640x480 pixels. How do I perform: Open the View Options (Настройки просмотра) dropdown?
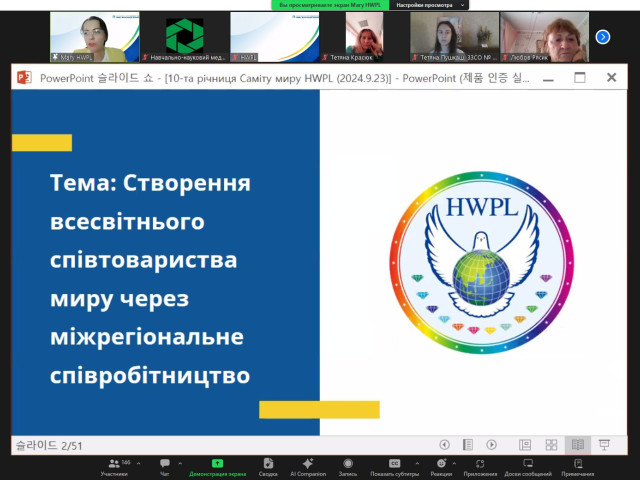(430, 5)
